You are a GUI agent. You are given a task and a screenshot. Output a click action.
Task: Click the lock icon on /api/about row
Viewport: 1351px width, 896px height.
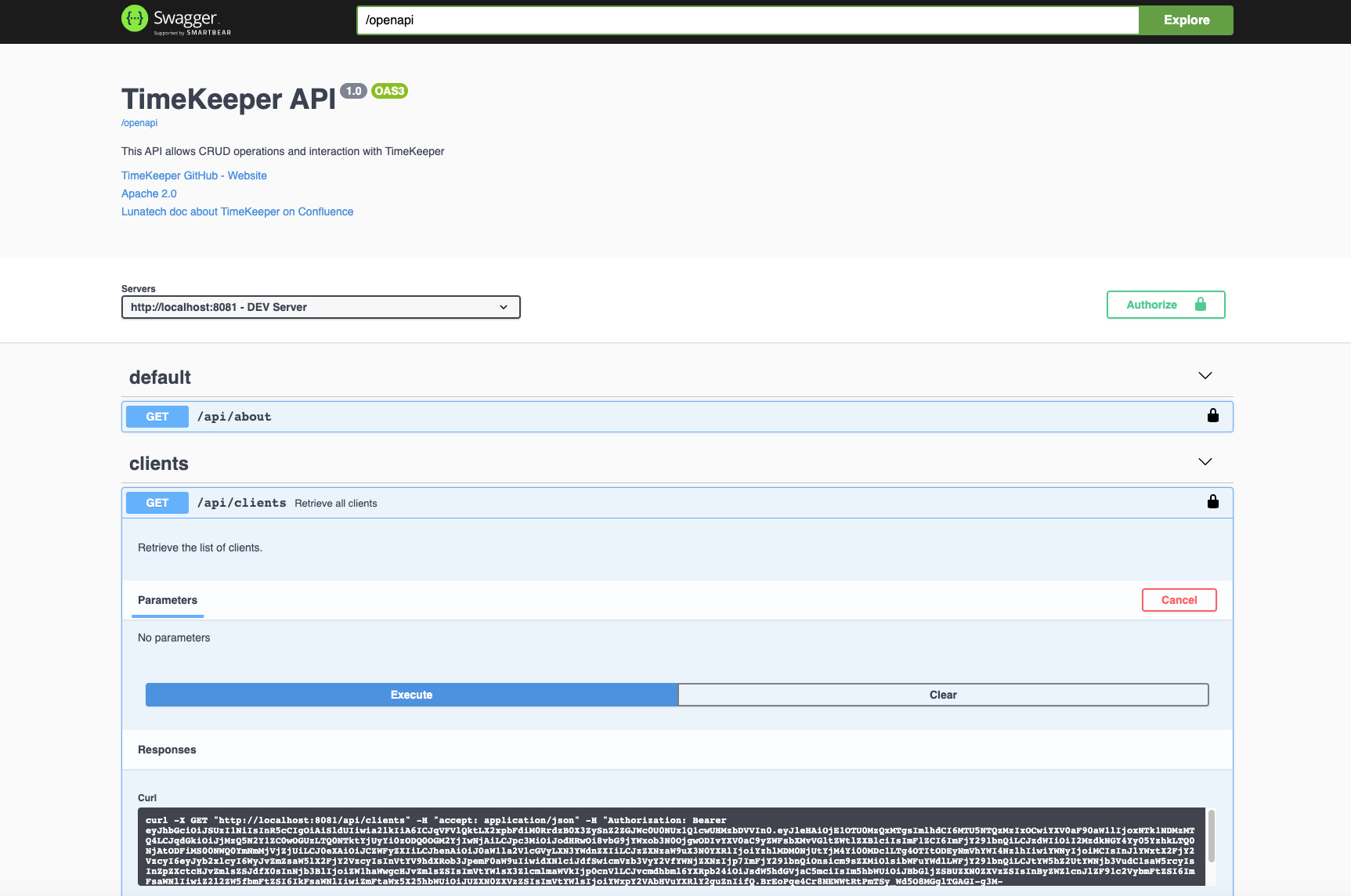tap(1213, 416)
